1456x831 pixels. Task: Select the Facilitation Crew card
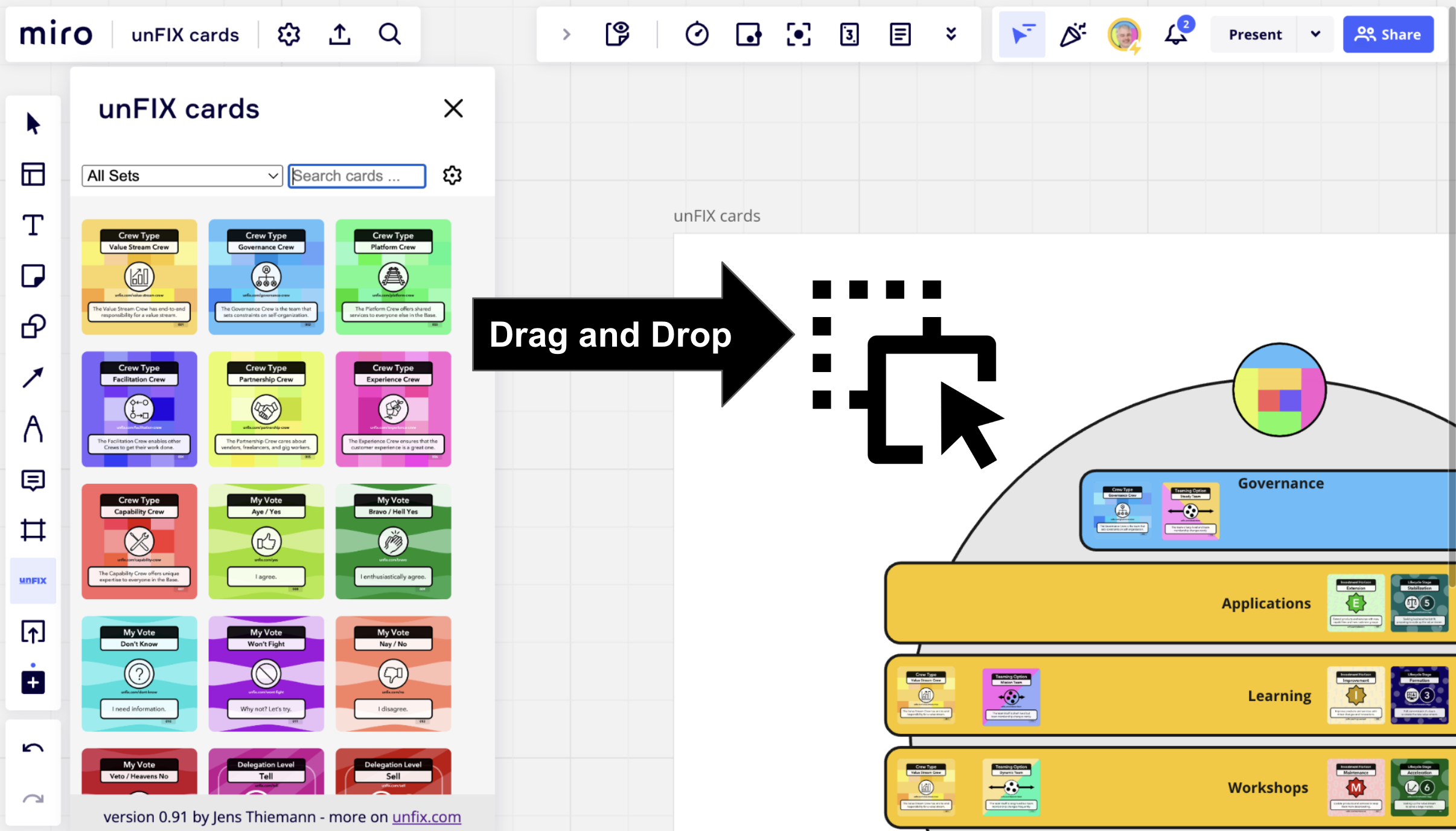pyautogui.click(x=139, y=409)
